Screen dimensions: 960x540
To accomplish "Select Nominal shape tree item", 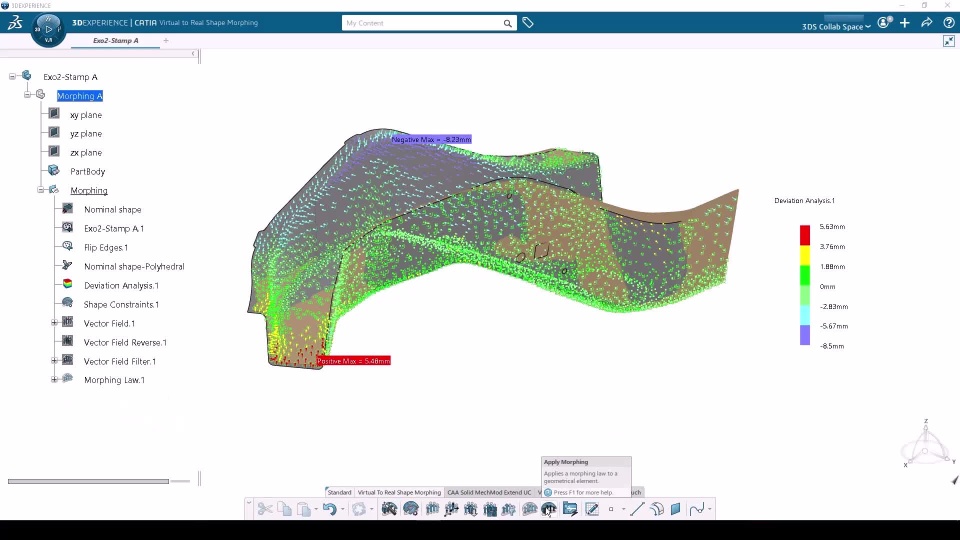I will point(113,209).
